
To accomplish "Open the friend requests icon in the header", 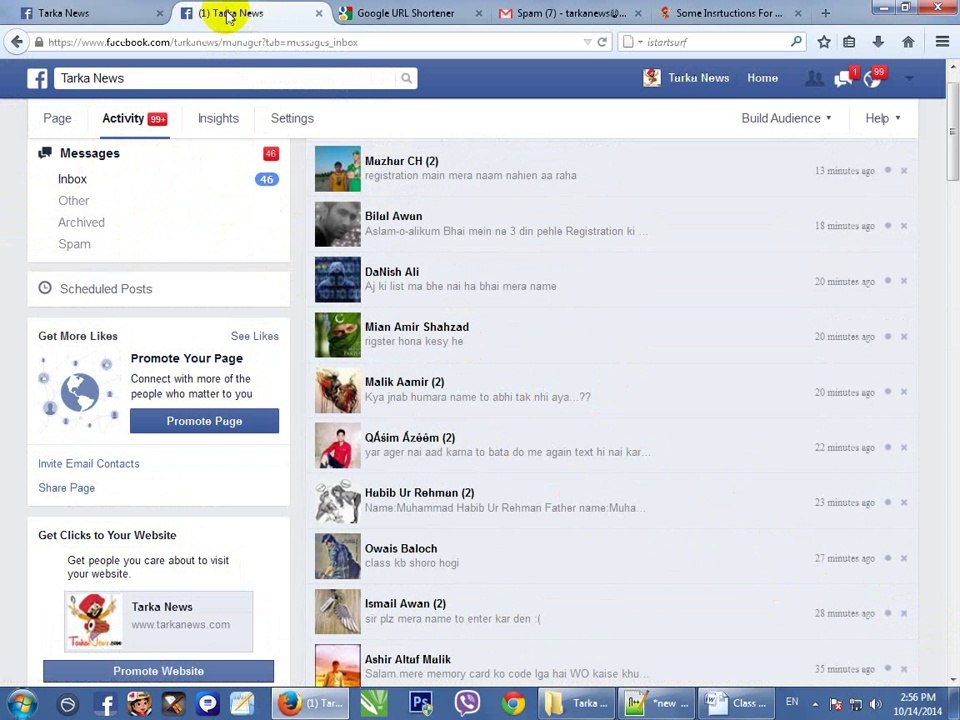I will coord(814,78).
